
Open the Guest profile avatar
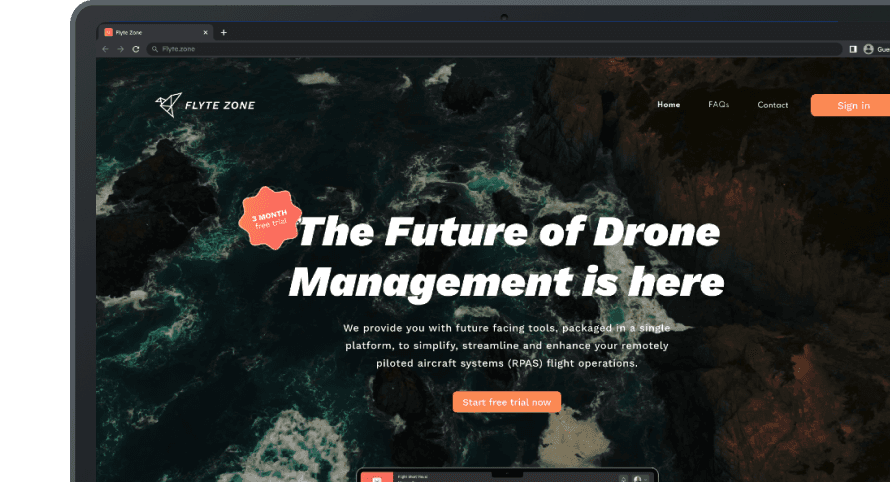(868, 49)
